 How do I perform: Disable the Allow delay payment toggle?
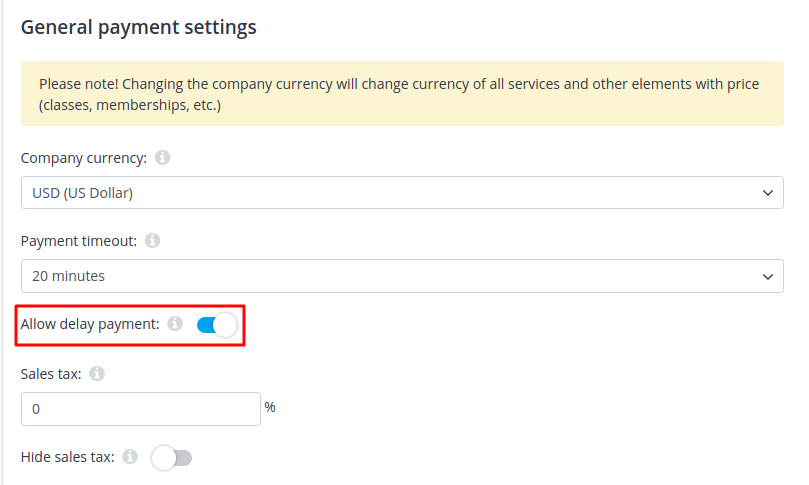point(217,325)
